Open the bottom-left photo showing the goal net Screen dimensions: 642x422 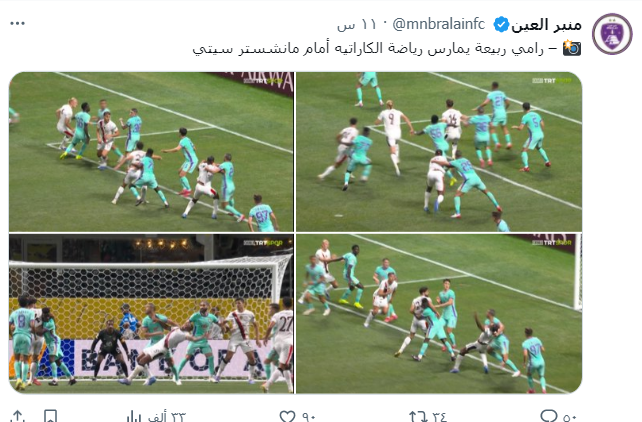pyautogui.click(x=151, y=314)
